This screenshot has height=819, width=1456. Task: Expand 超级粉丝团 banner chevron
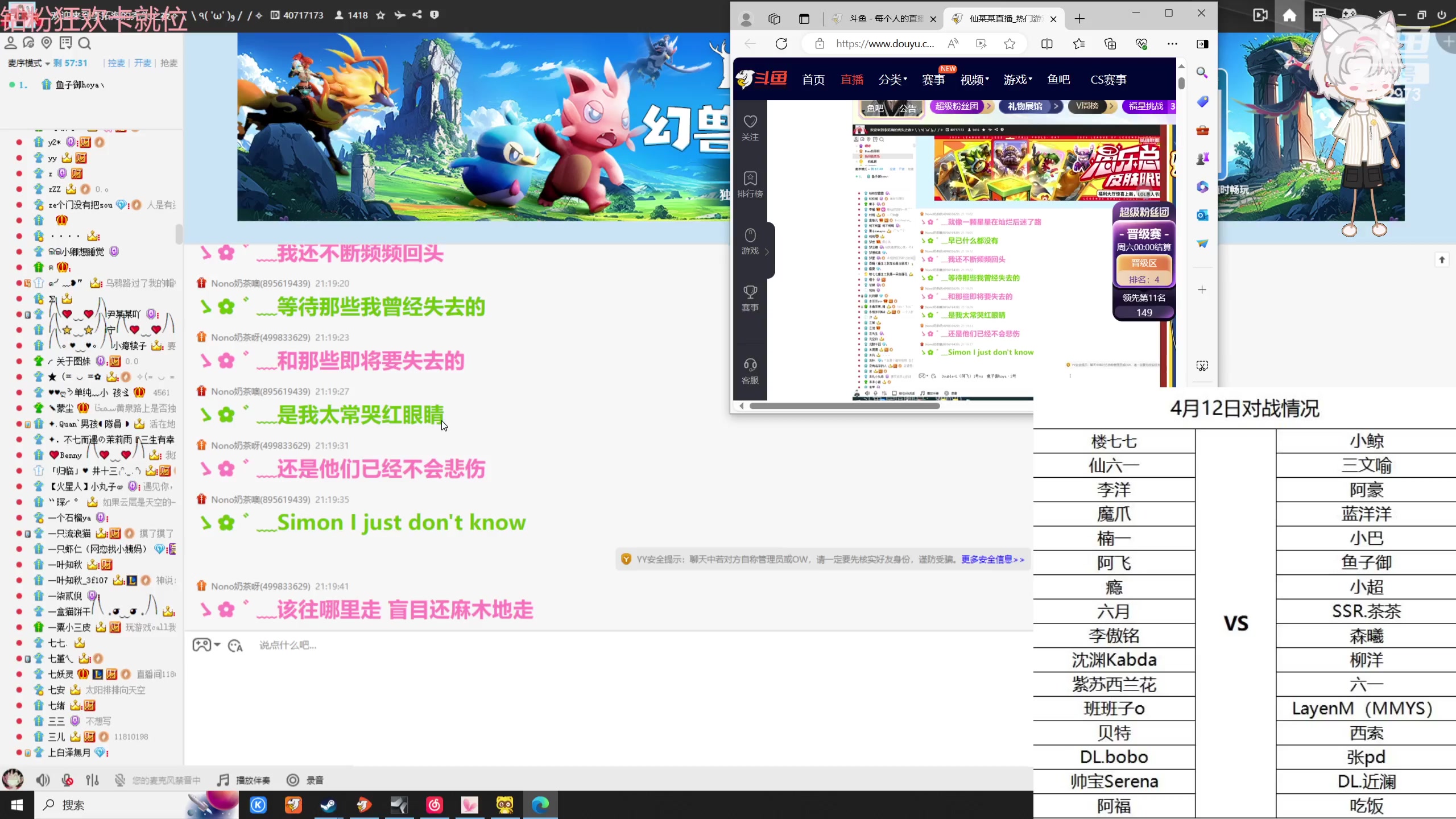tap(989, 106)
